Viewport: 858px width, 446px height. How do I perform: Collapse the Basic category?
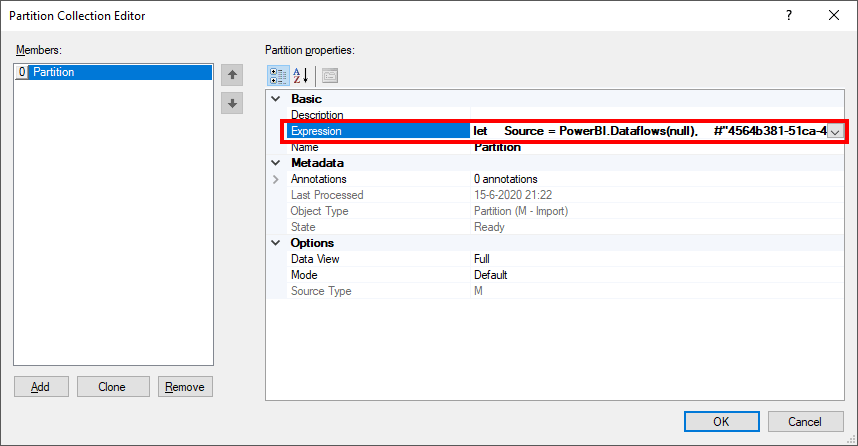(277, 99)
